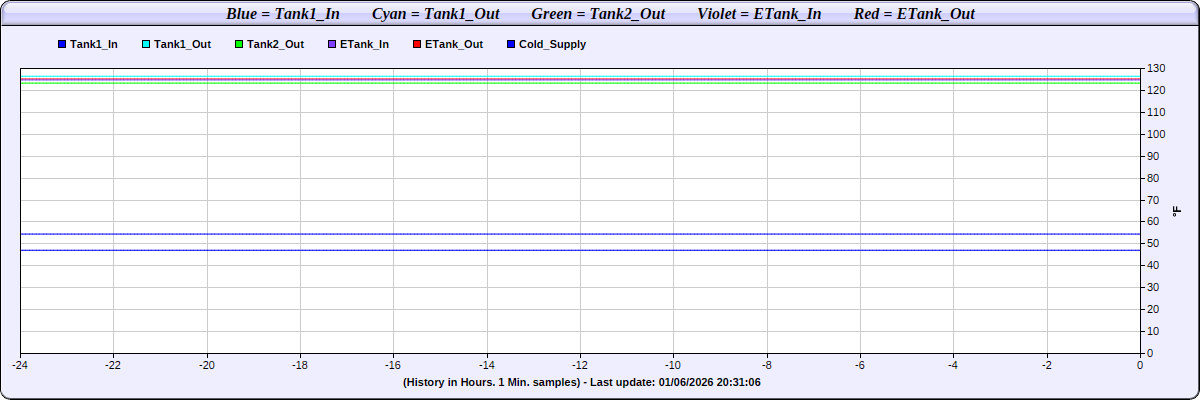Screen dimensions: 1200x400
Task: Toggle the Tank2_Out legend entry
Action: 270,44
